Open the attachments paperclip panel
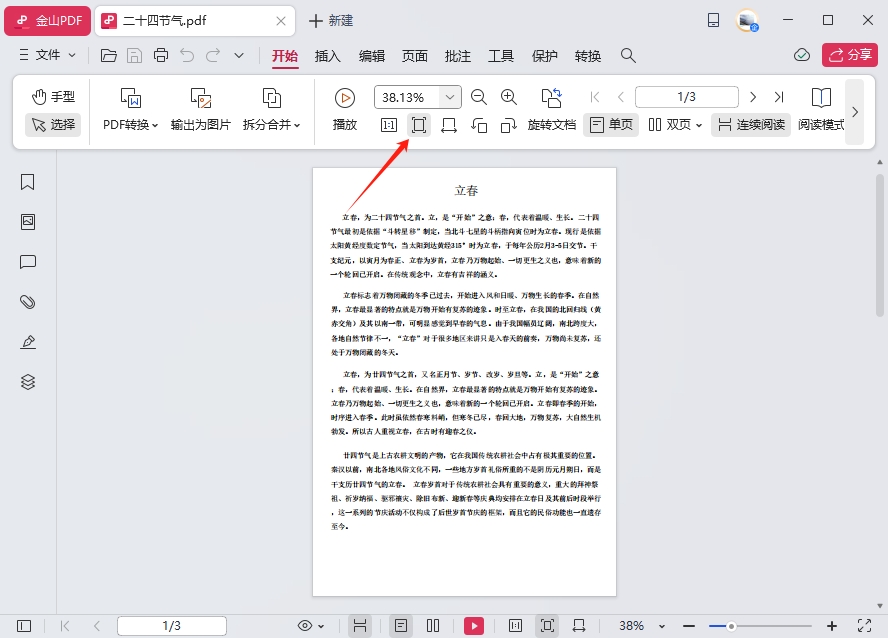This screenshot has width=888, height=638. [28, 302]
